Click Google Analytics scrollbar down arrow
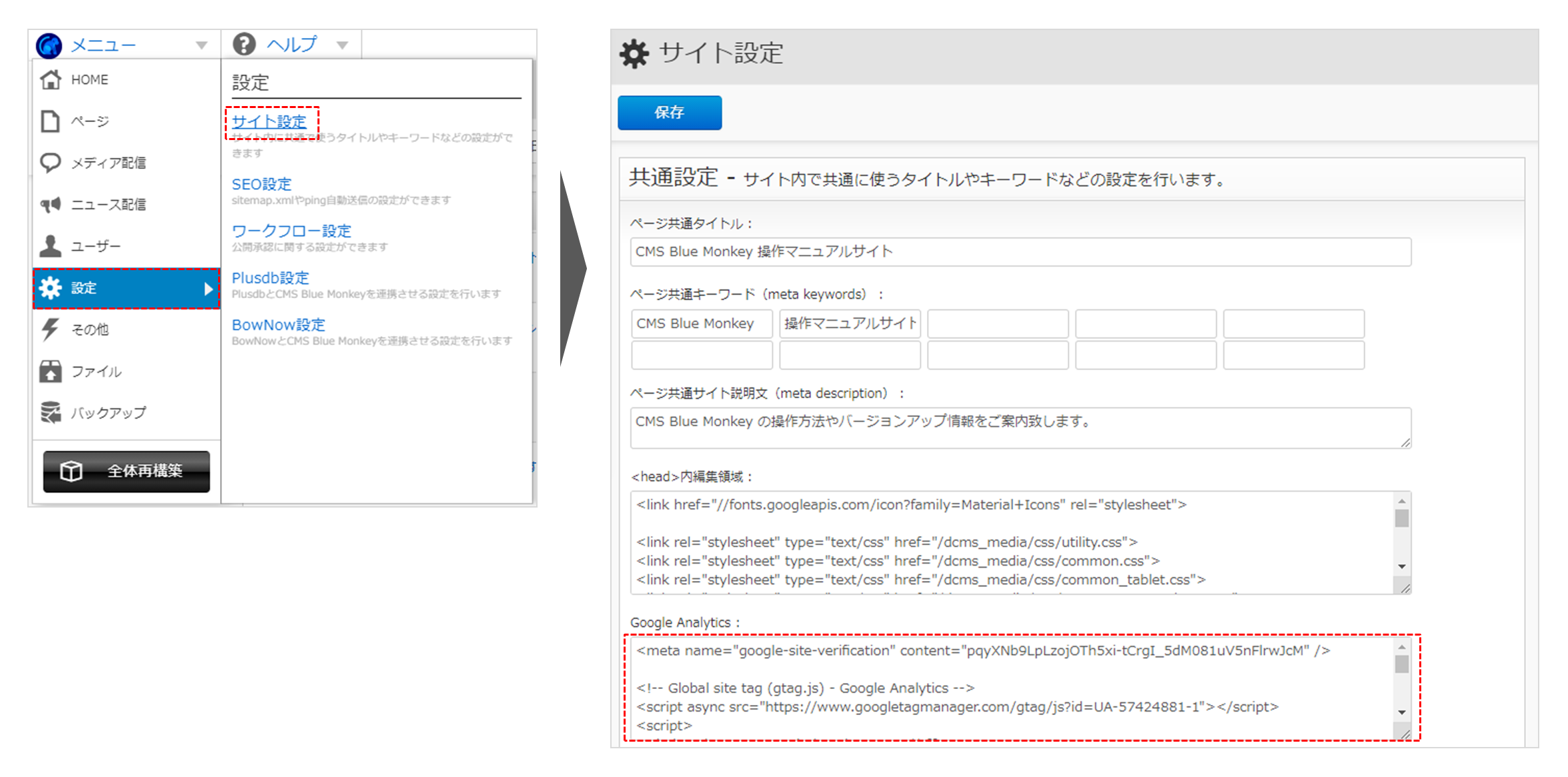This screenshot has width=1568, height=777. pyautogui.click(x=1402, y=712)
